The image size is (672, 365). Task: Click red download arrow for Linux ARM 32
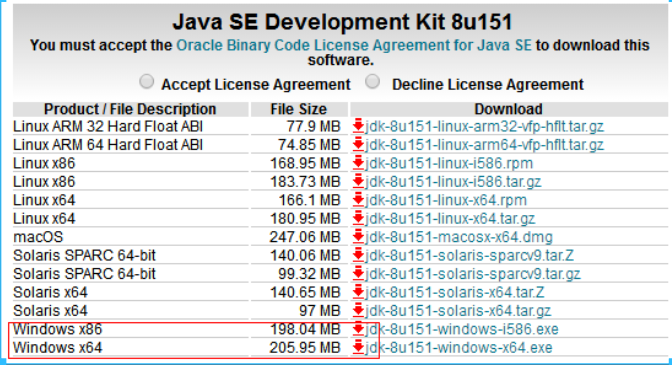[x=358, y=126]
